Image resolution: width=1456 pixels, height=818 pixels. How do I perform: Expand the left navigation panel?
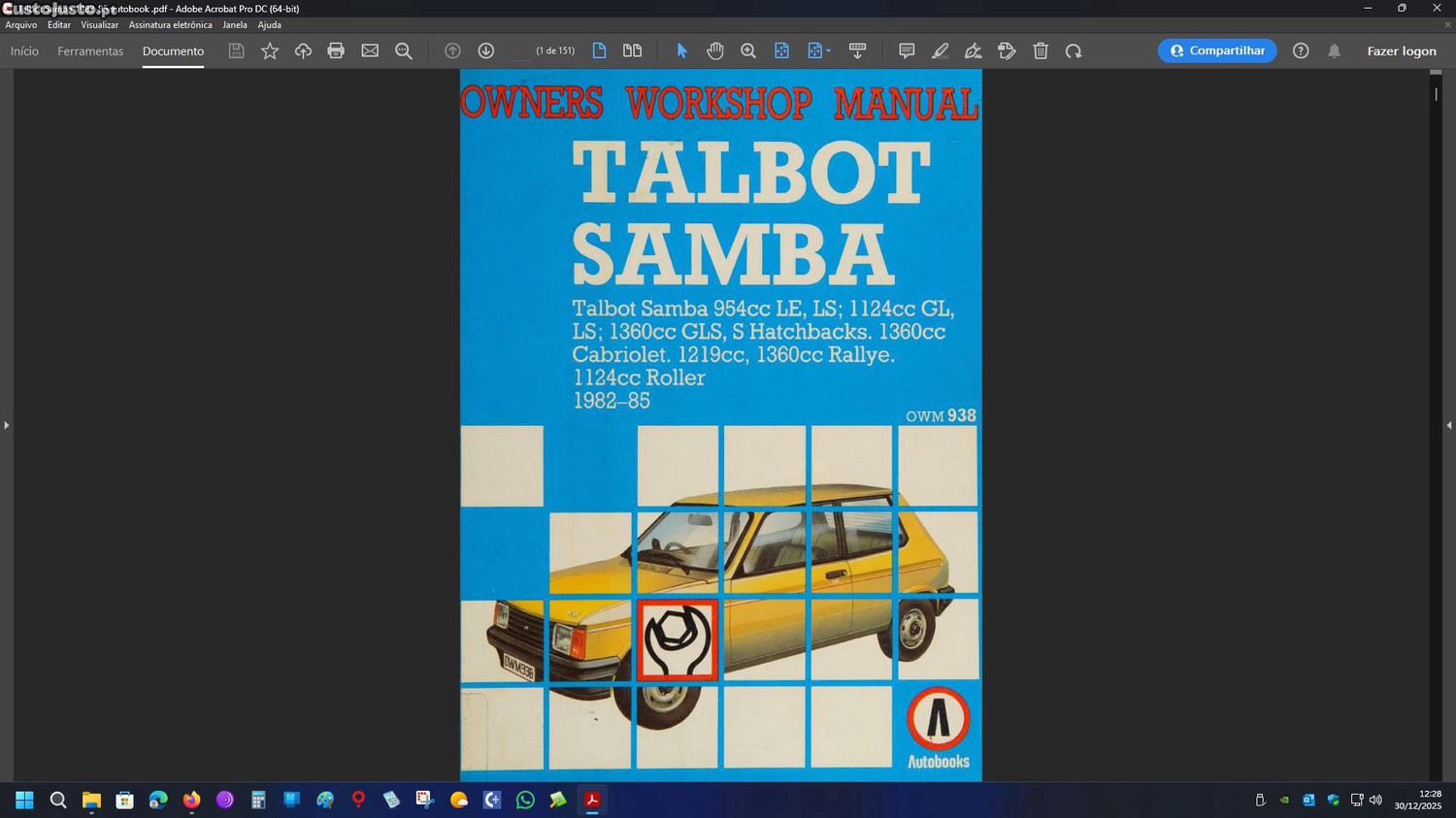coord(7,424)
